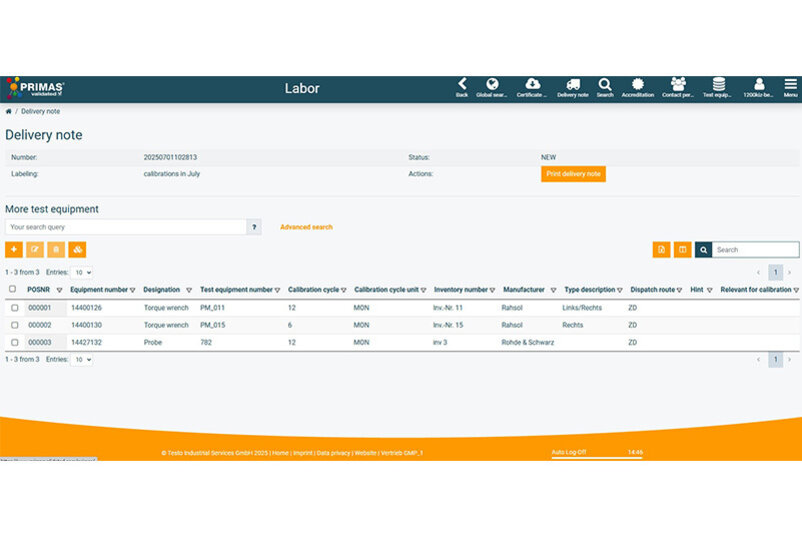802x536 pixels.
Task: Open the Certificate download cloud icon
Action: coord(533,85)
